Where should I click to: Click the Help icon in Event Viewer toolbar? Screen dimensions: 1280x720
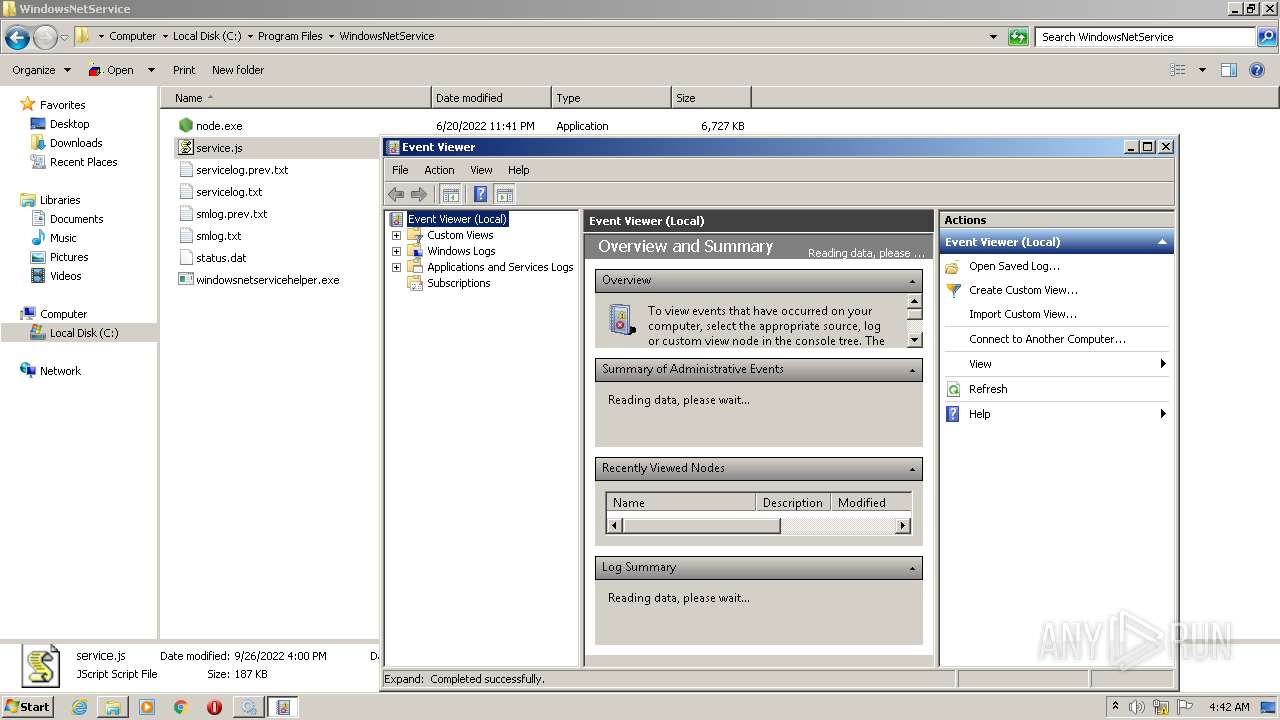(x=481, y=195)
